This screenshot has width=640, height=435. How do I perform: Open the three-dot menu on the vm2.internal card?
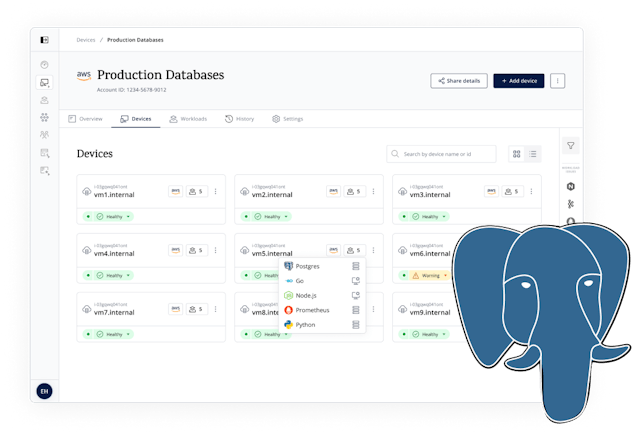tap(373, 191)
